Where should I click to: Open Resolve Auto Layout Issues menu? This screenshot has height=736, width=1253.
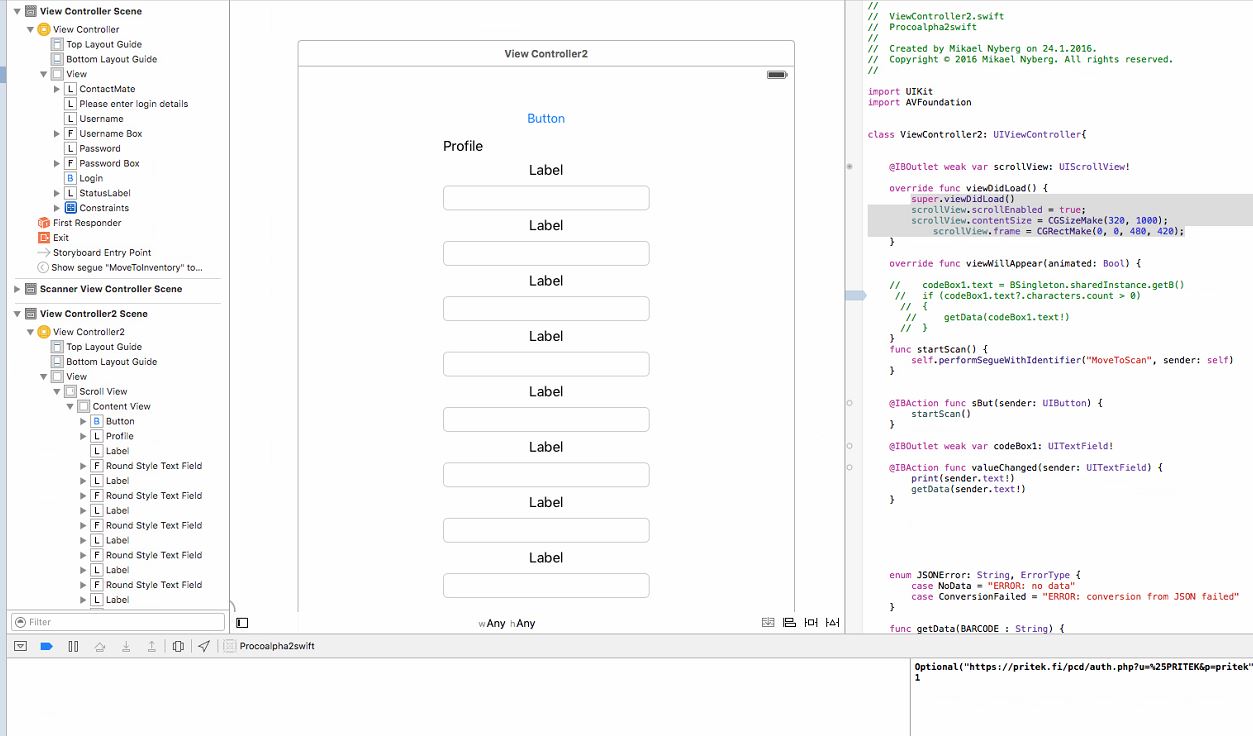[832, 622]
